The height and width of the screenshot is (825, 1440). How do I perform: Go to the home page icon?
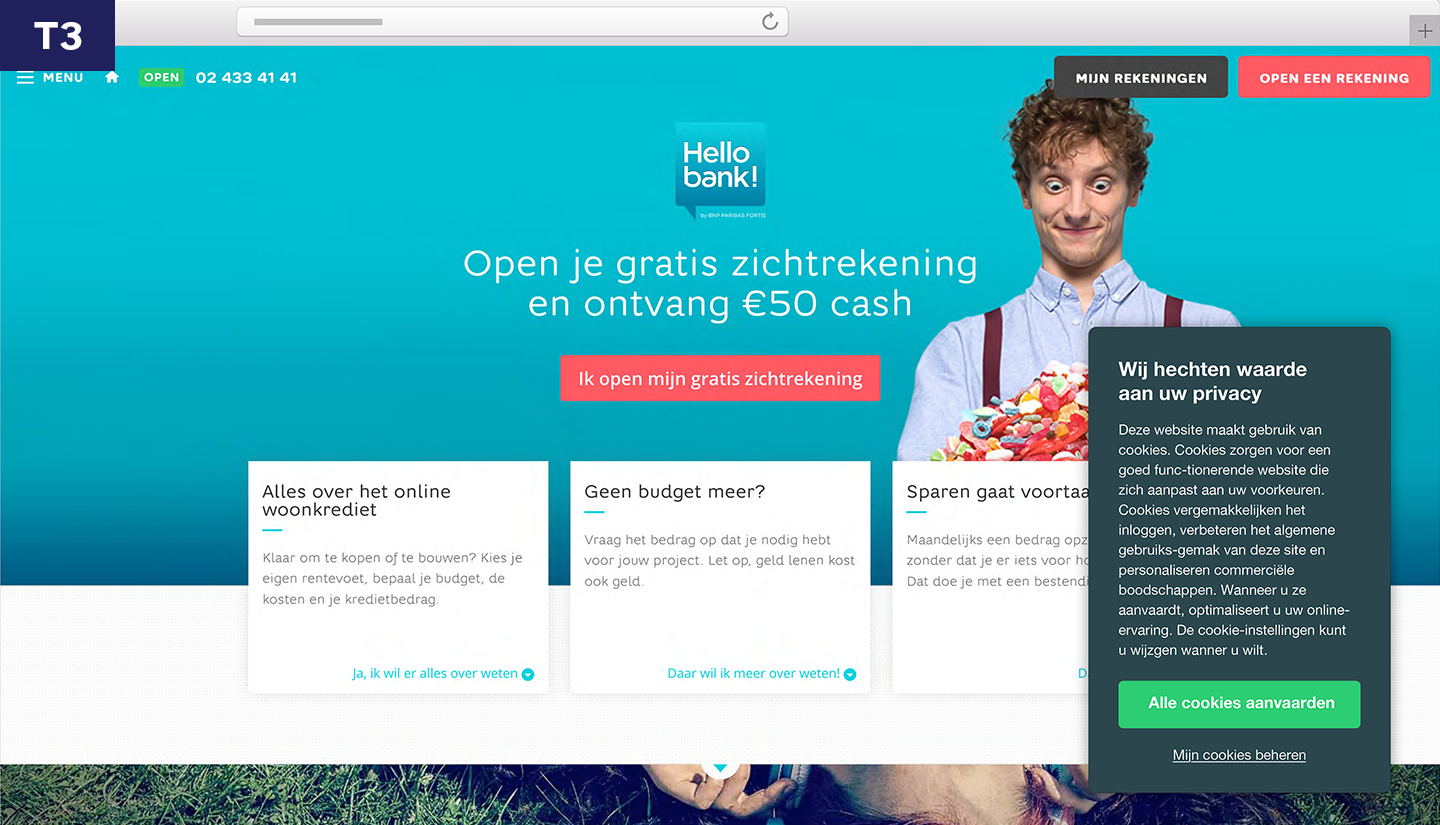pyautogui.click(x=112, y=77)
